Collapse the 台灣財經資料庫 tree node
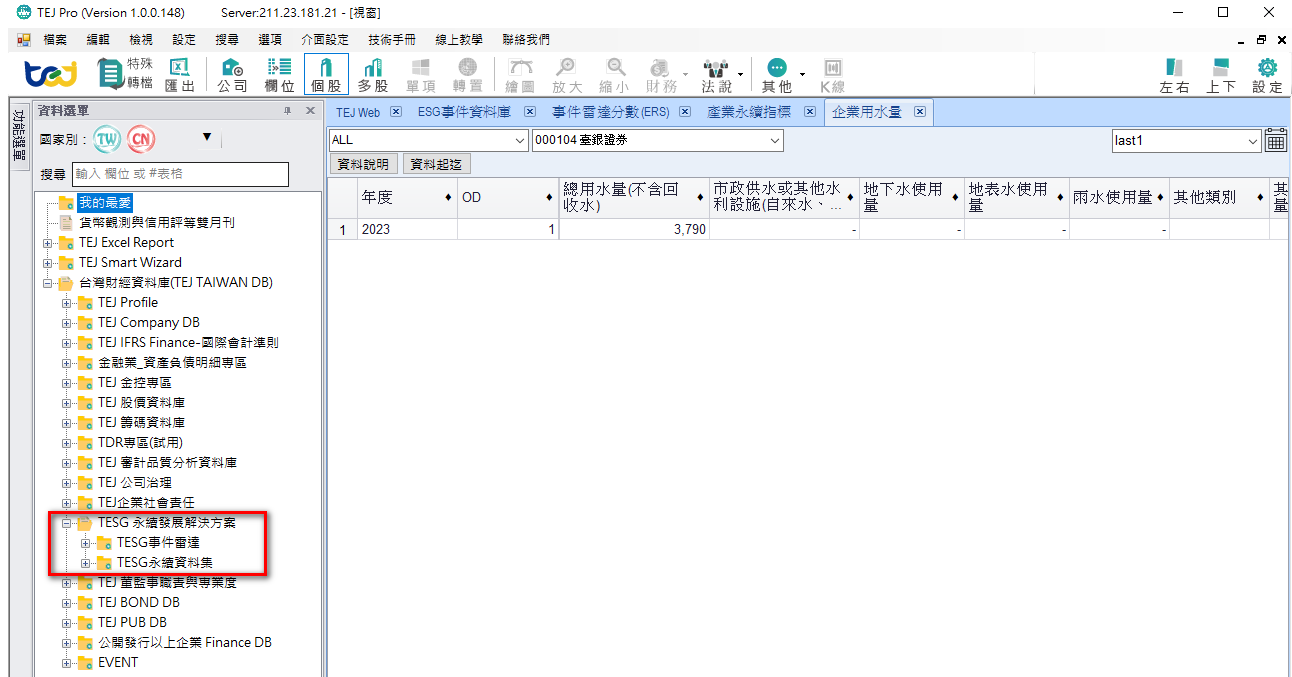Image resolution: width=1292 pixels, height=677 pixels. pos(48,283)
